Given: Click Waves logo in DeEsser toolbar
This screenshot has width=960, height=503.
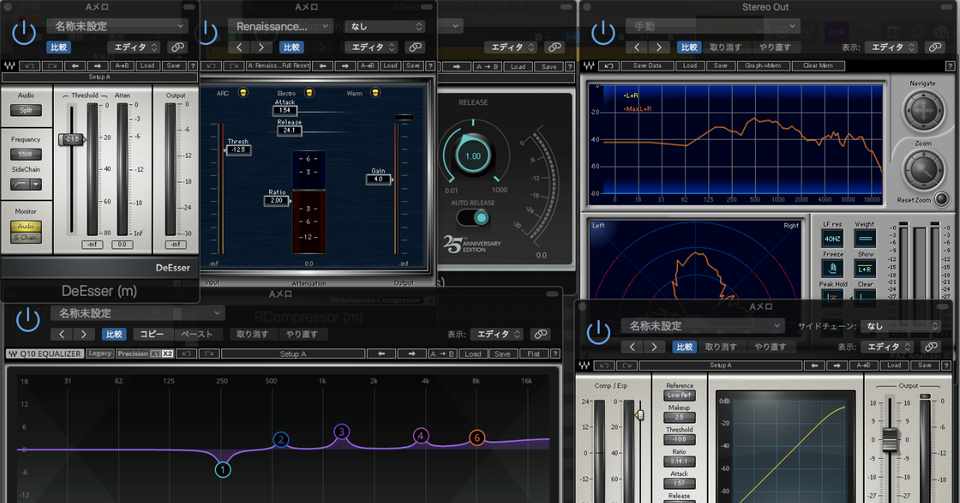Looking at the screenshot, I should click(x=10, y=65).
